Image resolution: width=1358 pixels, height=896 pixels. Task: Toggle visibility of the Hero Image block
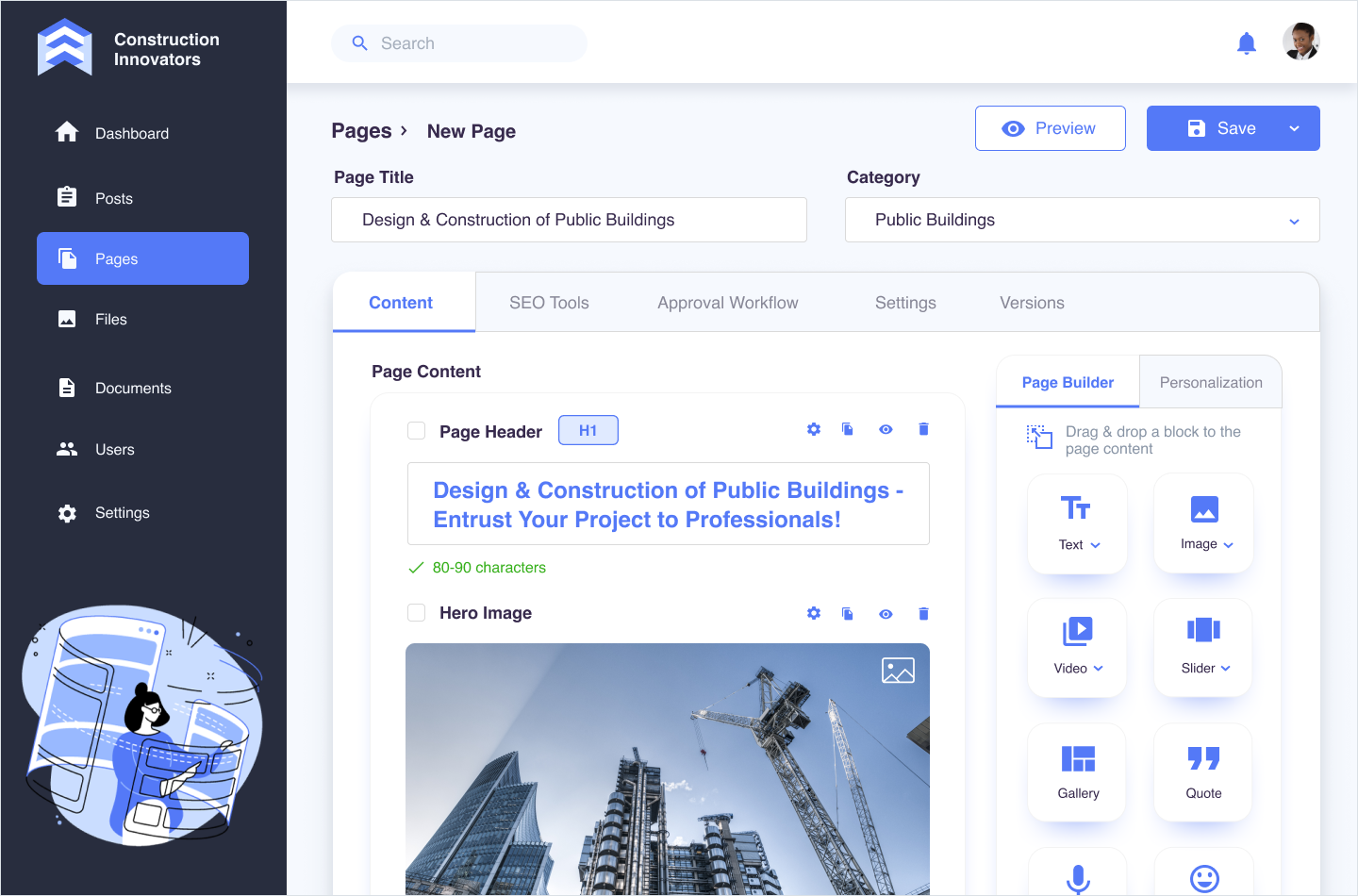click(x=886, y=614)
